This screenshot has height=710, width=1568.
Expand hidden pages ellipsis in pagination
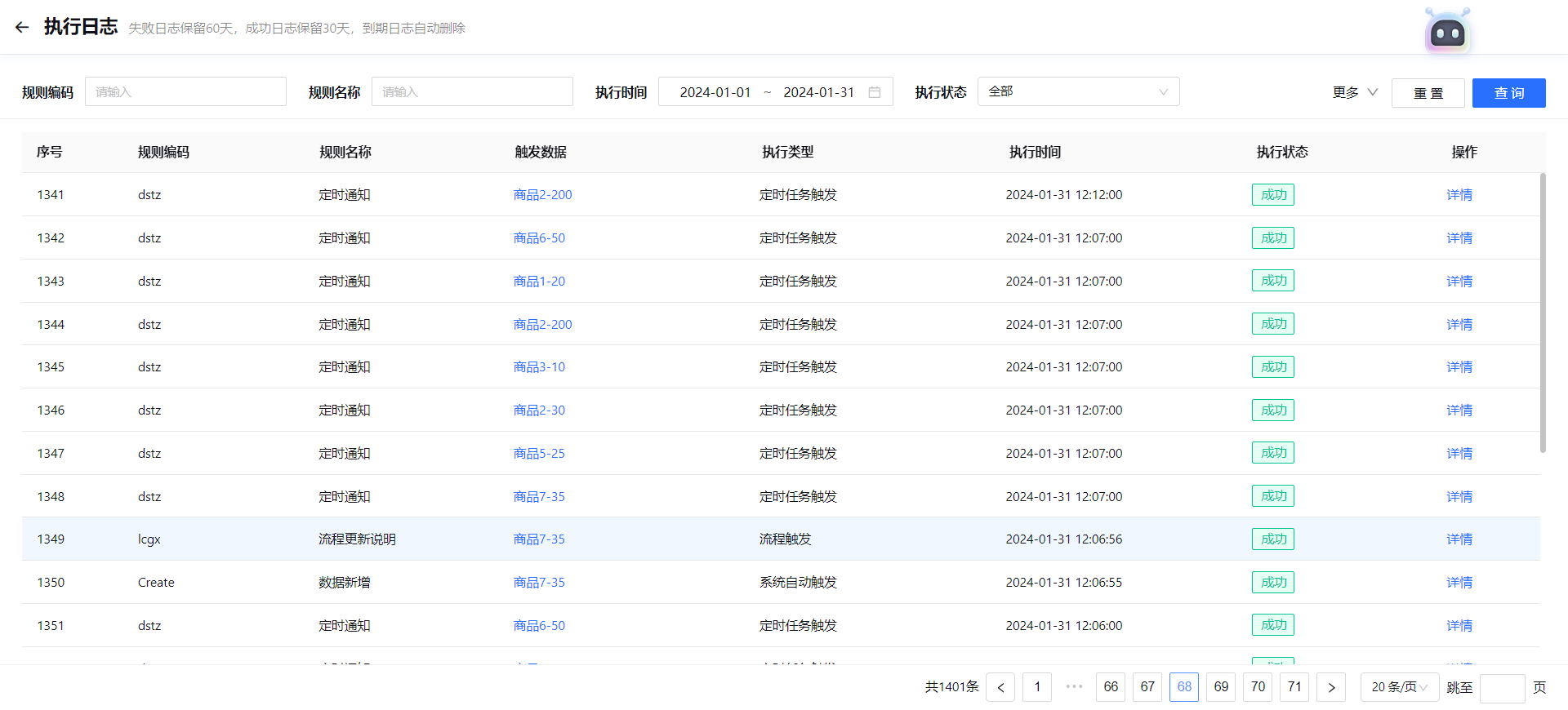coord(1074,686)
